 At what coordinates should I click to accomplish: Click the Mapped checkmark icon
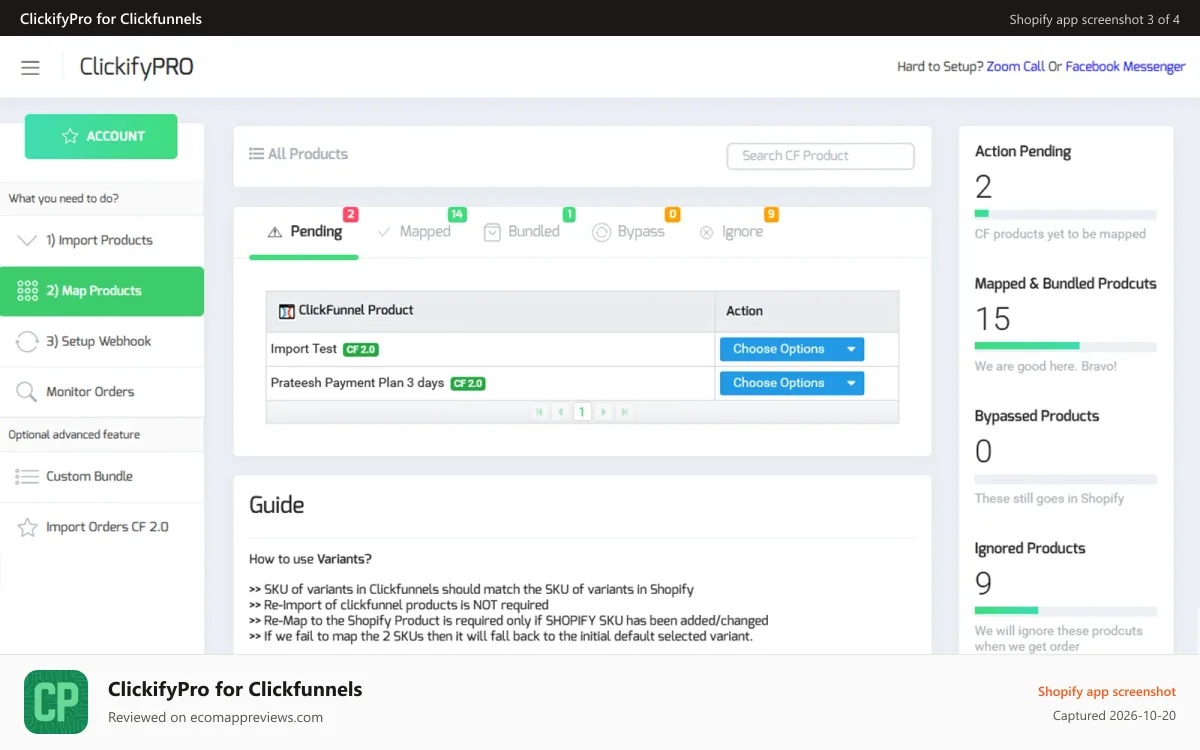point(384,232)
